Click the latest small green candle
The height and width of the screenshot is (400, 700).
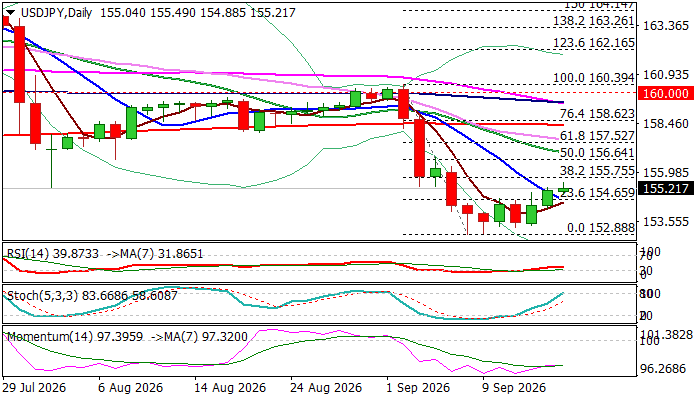click(x=564, y=190)
